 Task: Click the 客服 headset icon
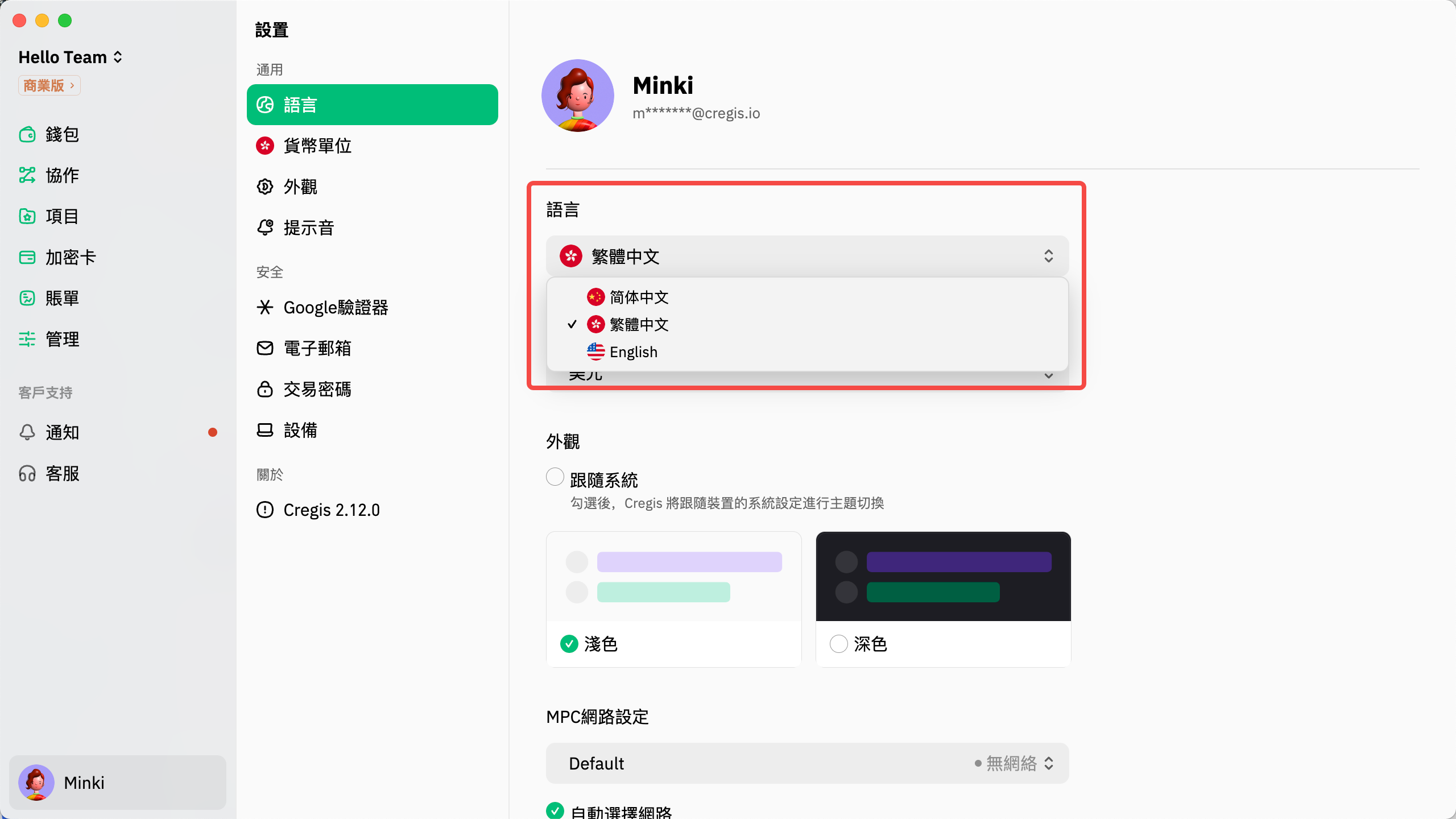coord(27,474)
